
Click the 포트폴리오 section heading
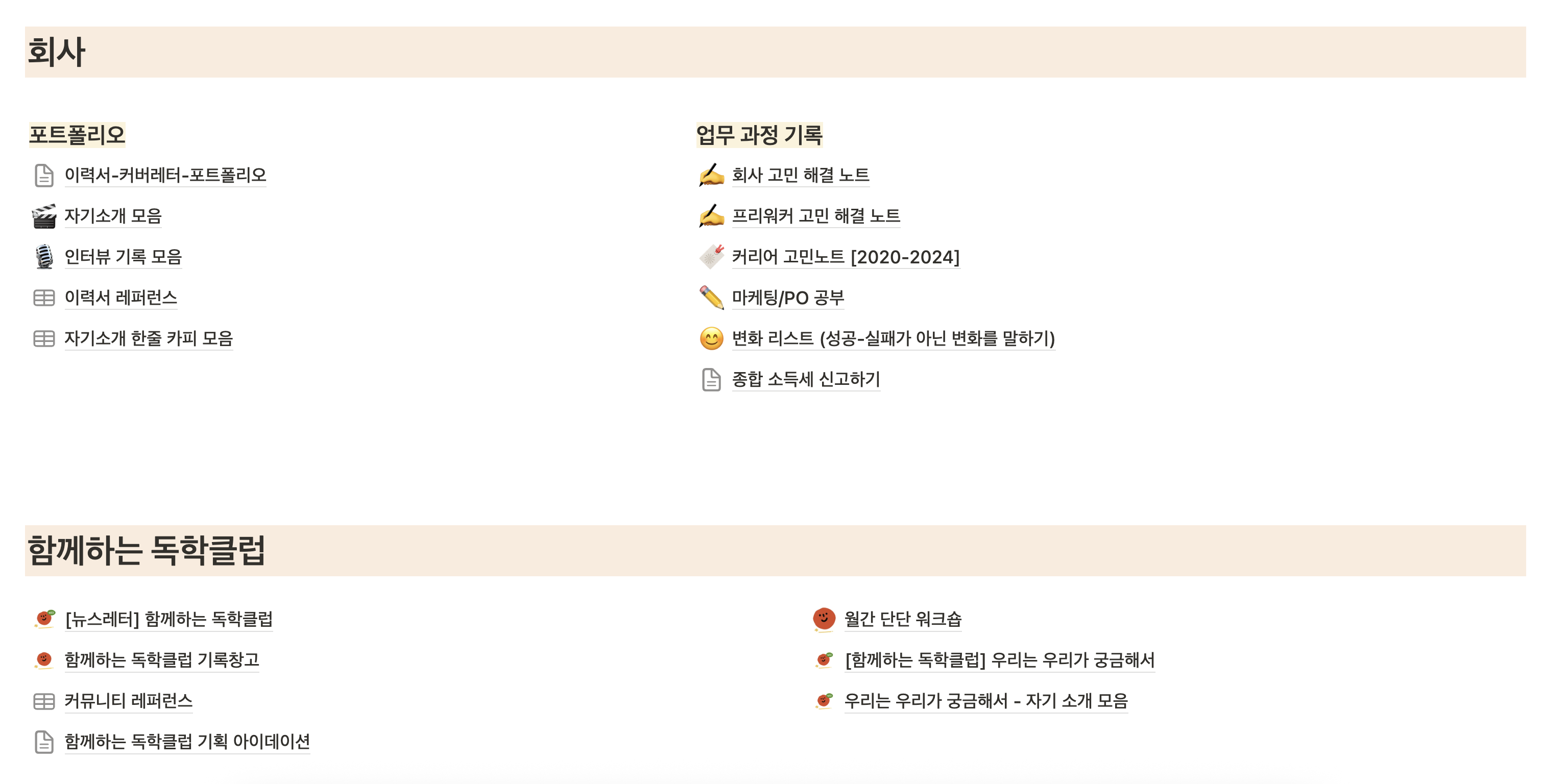[77, 135]
